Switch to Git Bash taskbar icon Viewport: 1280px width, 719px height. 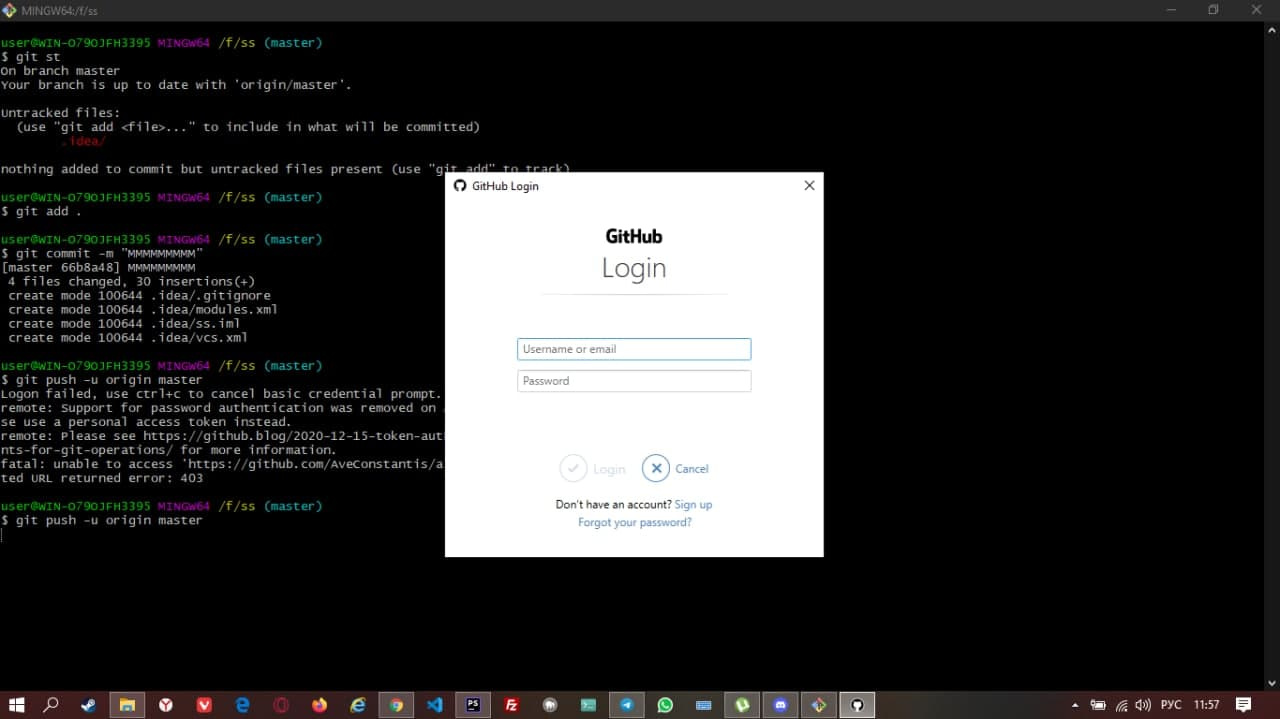(x=818, y=705)
